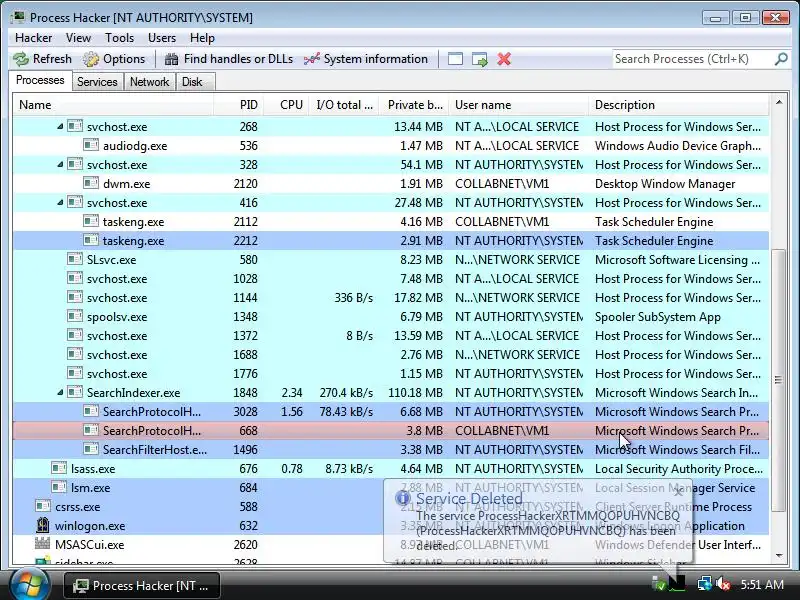The image size is (800, 600).
Task: Click the Process Hacker taskbar button
Action: point(142,586)
